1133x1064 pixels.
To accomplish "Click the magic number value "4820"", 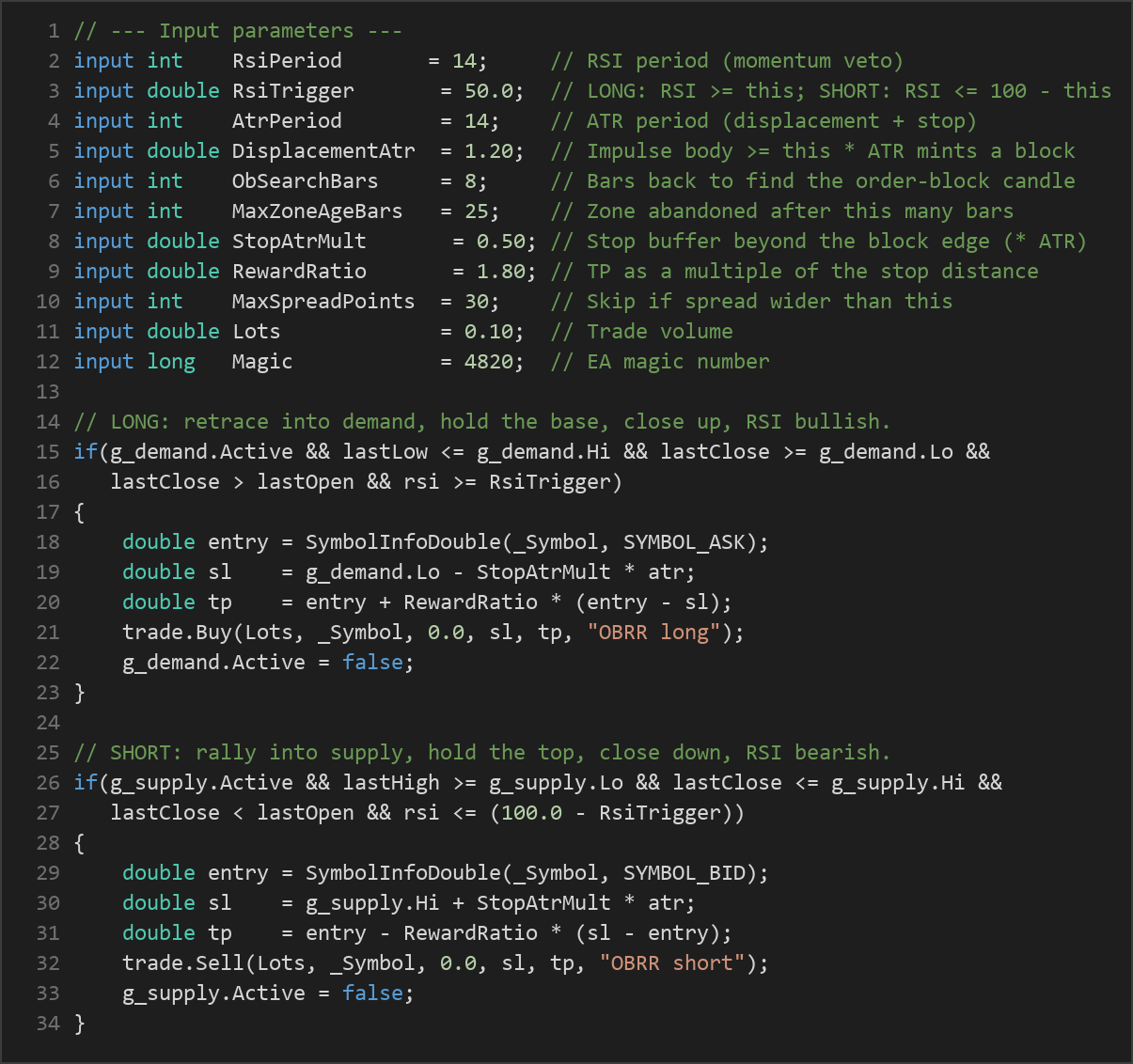I will (x=488, y=362).
